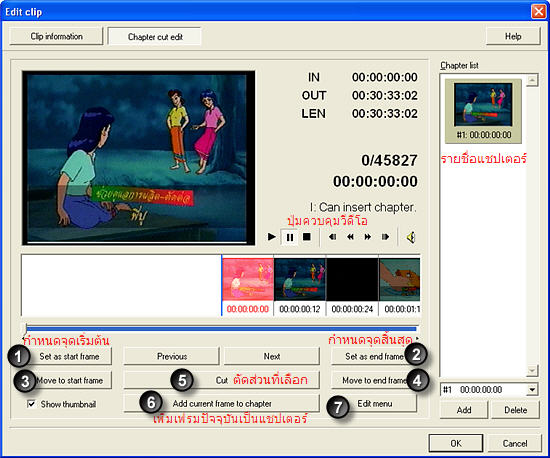Viewport: 550px width, 458px height.
Task: Click the OUT timecode 00:30:33:02
Action: point(385,95)
